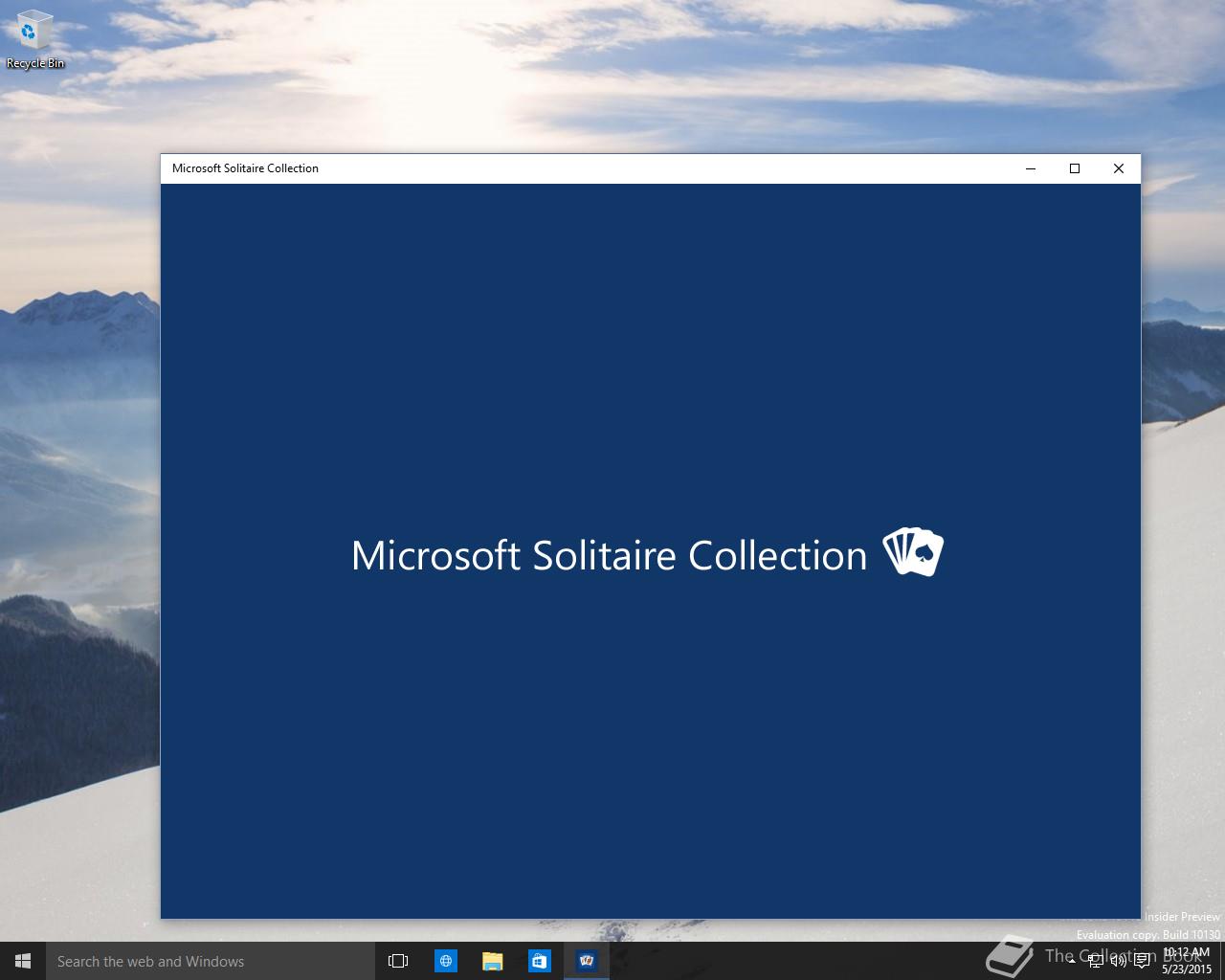Maximize the Microsoft Solitaire Collection window
The width and height of the screenshot is (1225, 980).
coord(1075,168)
